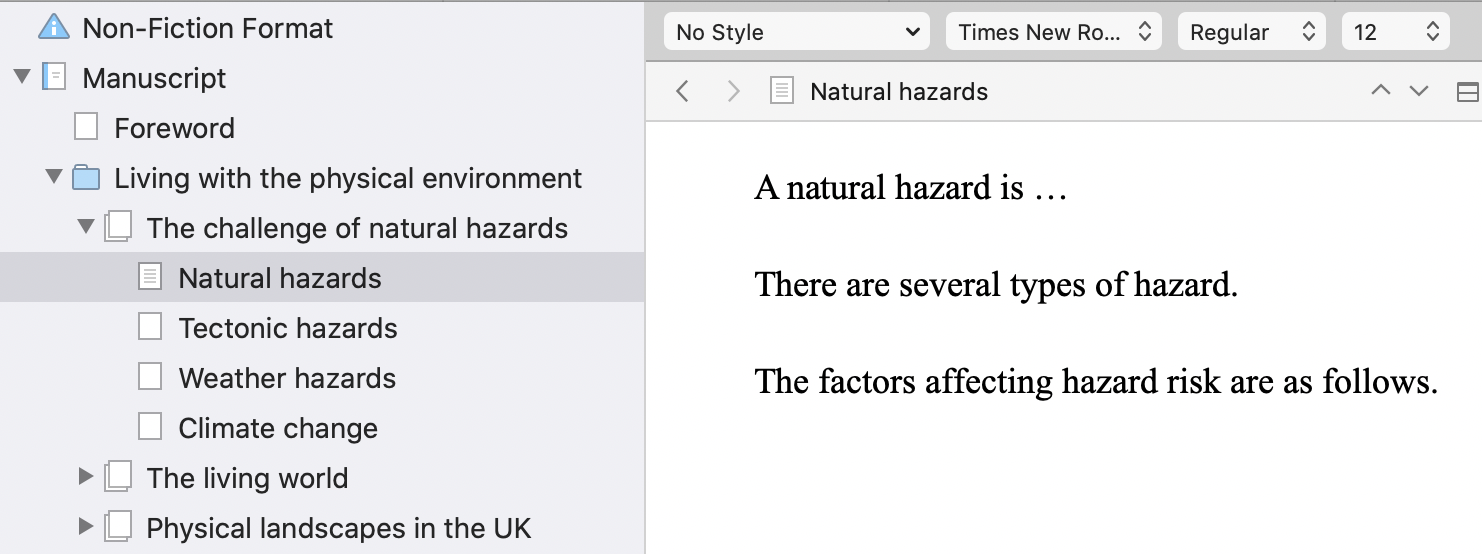Image resolution: width=1482 pixels, height=554 pixels.
Task: Go back in document history
Action: pyautogui.click(x=683, y=92)
